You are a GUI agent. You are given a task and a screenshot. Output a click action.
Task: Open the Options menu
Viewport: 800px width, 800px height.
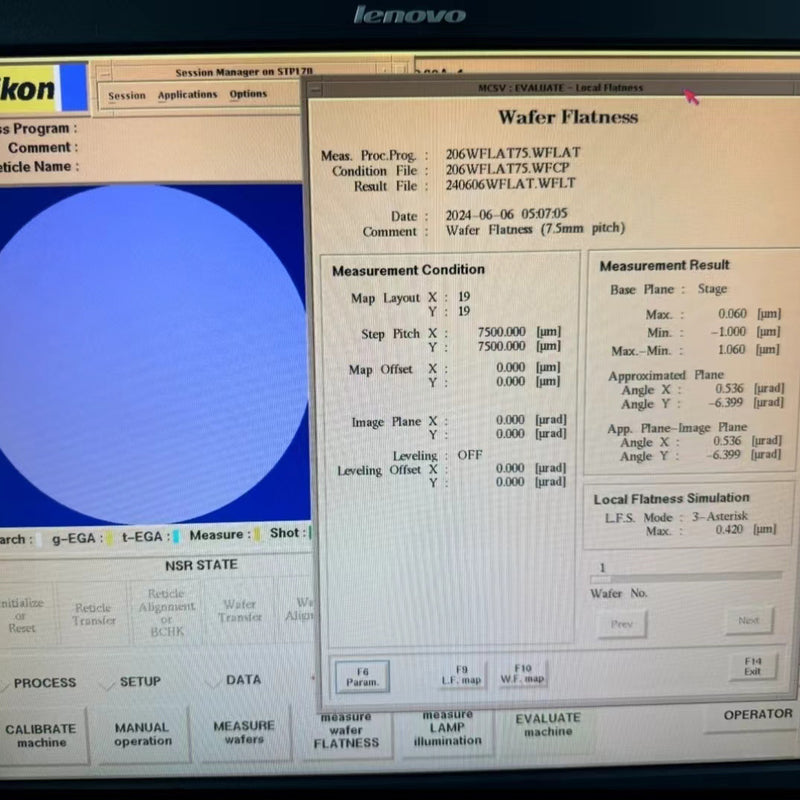click(x=248, y=95)
